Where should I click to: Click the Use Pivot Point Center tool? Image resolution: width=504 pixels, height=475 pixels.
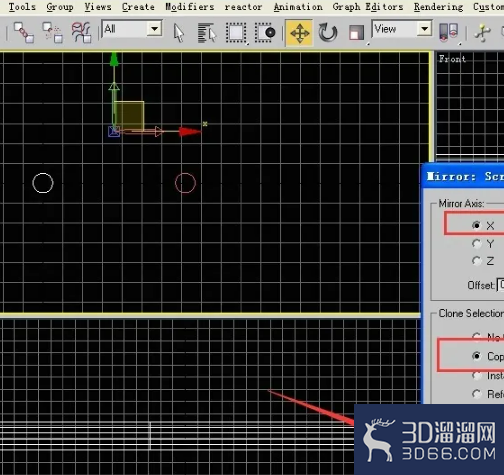point(448,33)
